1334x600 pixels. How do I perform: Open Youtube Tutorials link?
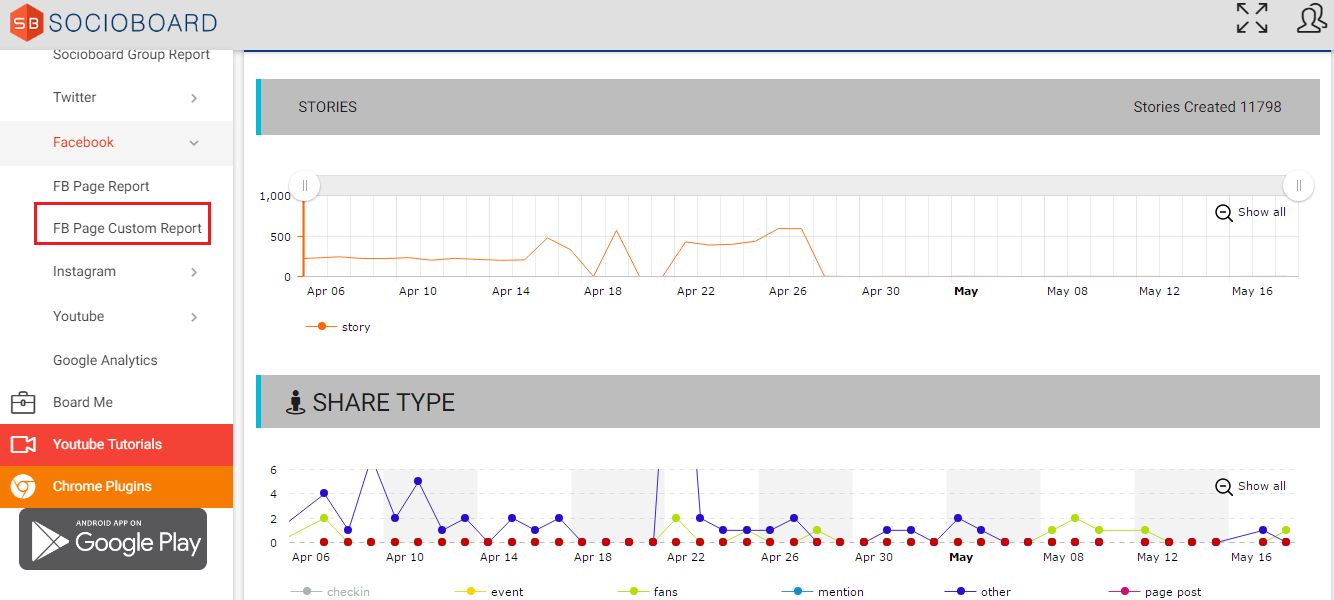(107, 444)
